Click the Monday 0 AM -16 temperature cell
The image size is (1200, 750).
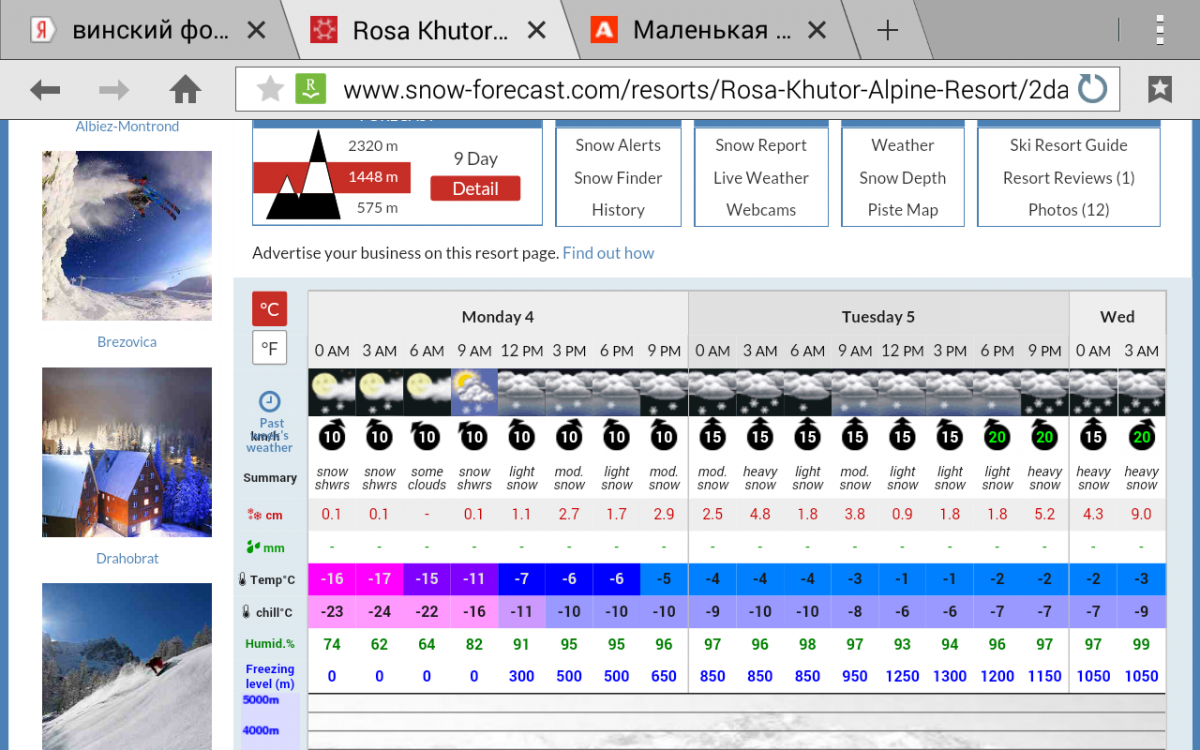(332, 580)
